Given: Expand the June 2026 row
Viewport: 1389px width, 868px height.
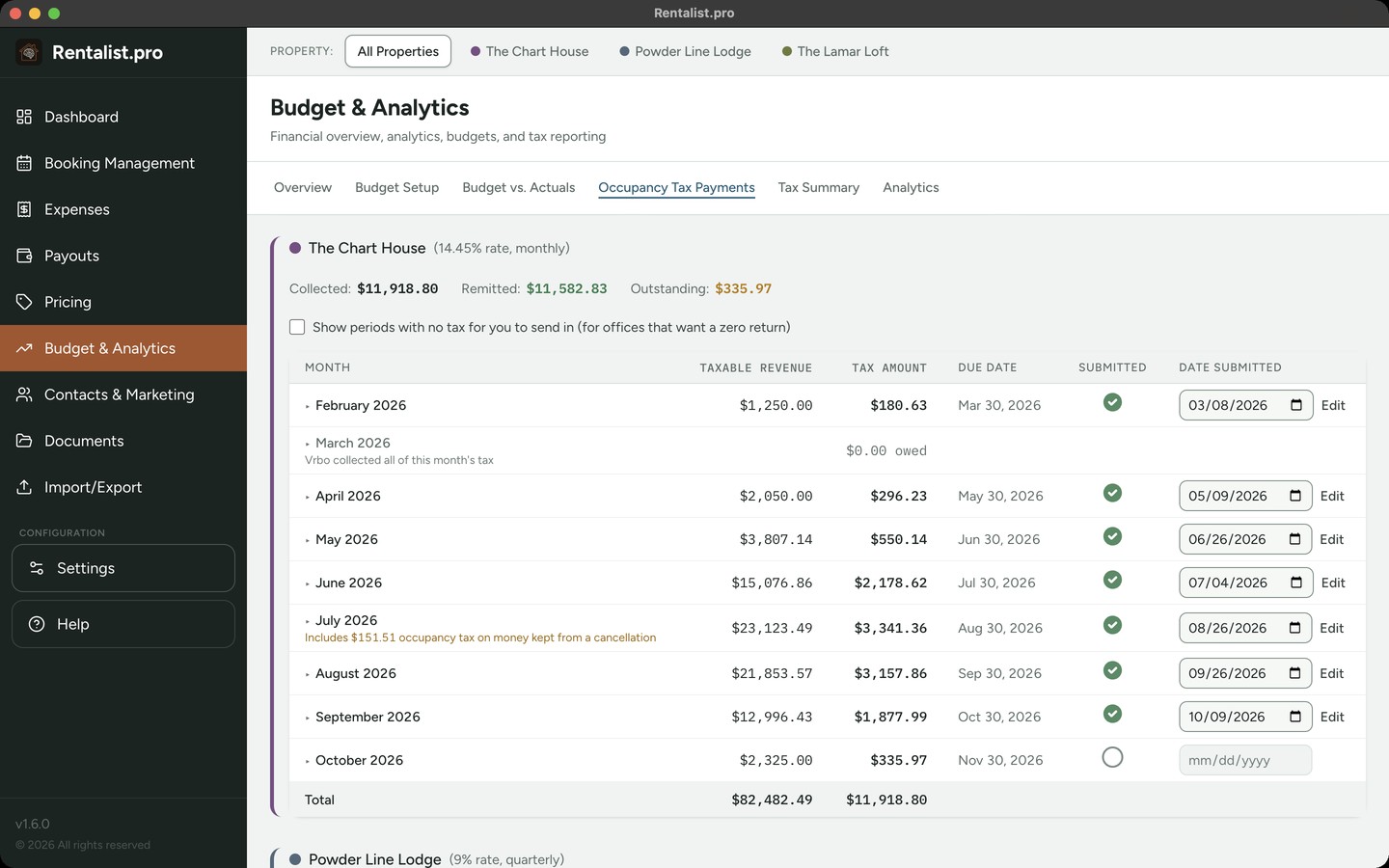Looking at the screenshot, I should pyautogui.click(x=308, y=583).
